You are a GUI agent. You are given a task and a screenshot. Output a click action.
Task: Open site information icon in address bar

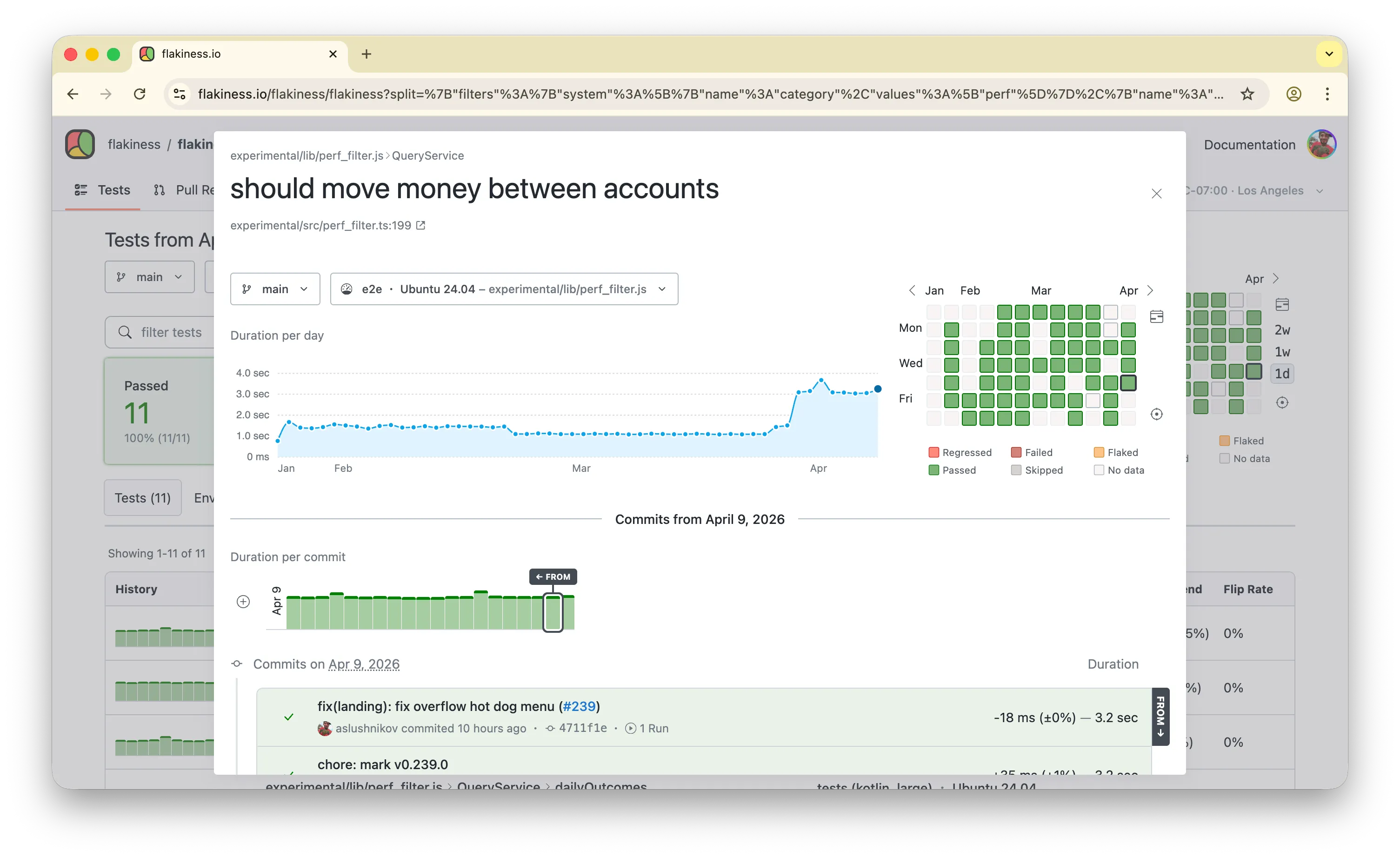(x=180, y=94)
